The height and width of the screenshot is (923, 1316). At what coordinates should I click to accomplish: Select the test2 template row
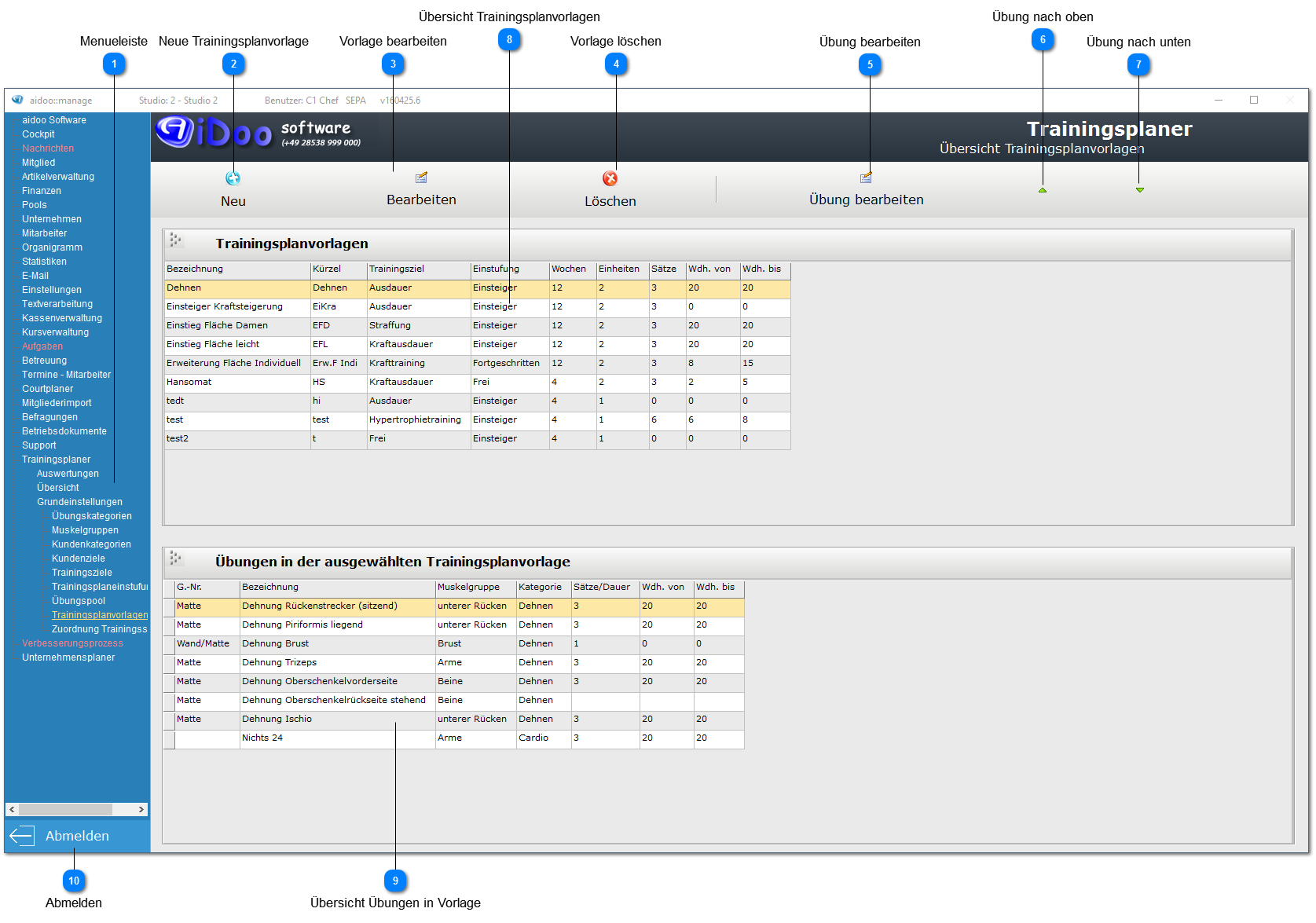478,439
